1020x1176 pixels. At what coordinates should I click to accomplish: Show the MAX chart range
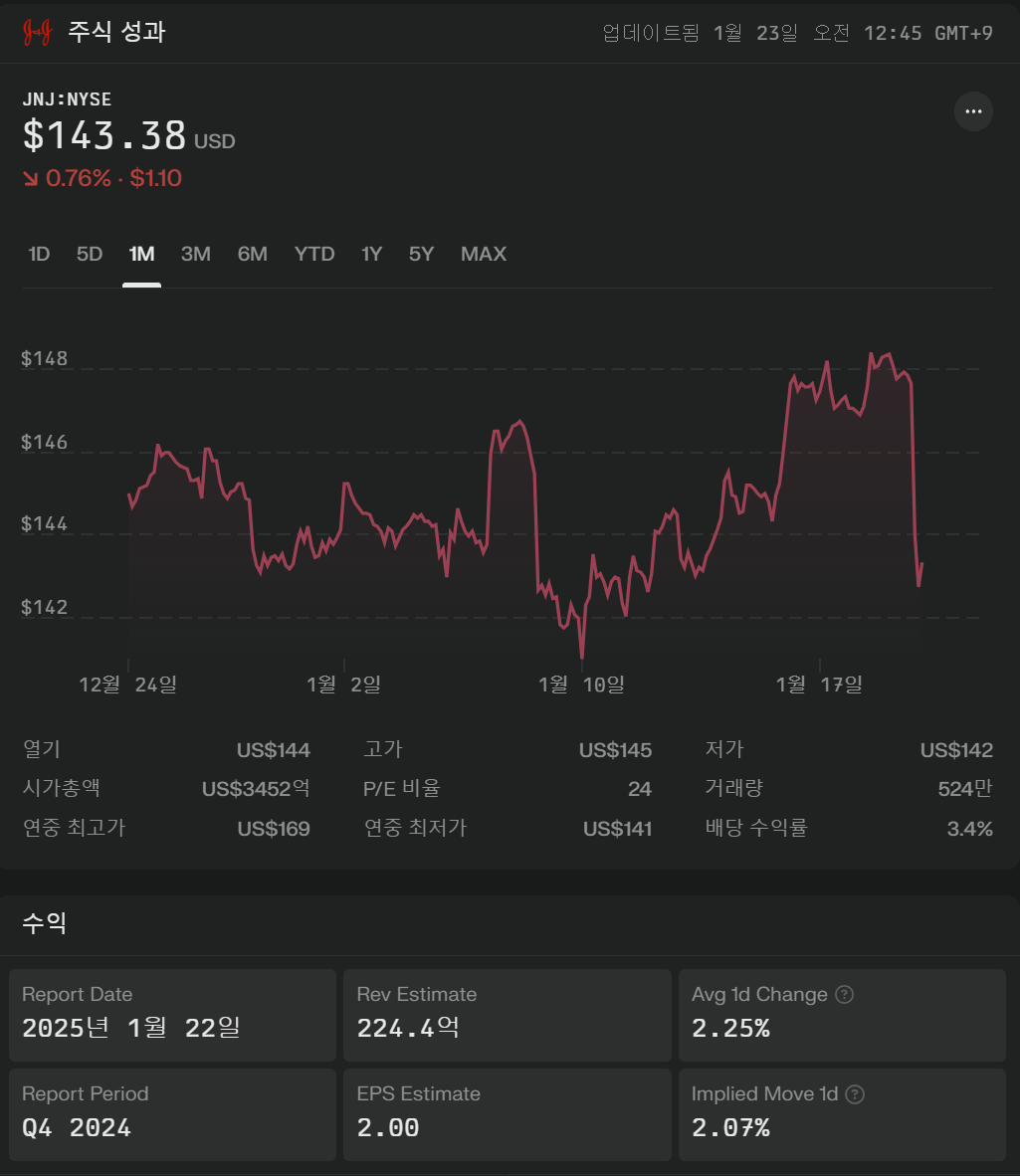click(x=484, y=255)
